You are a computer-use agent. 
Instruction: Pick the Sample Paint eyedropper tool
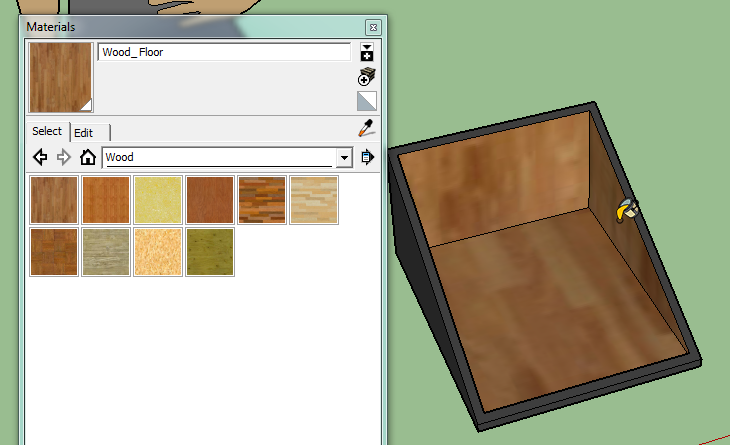[367, 129]
